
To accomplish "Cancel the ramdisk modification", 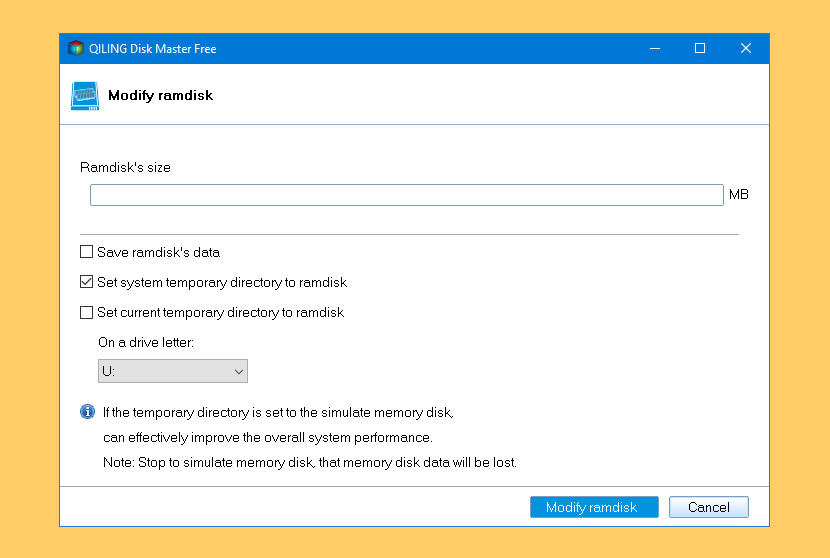I will click(x=708, y=507).
